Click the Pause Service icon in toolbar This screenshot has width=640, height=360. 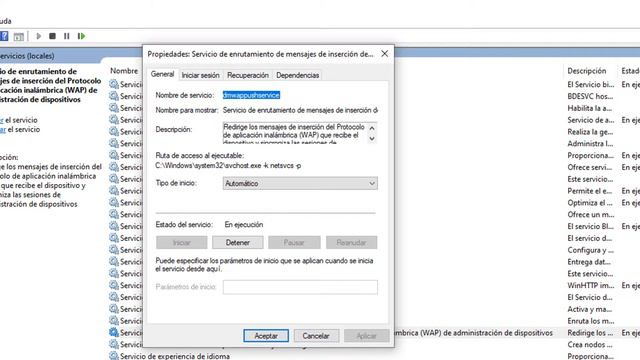pyautogui.click(x=67, y=36)
